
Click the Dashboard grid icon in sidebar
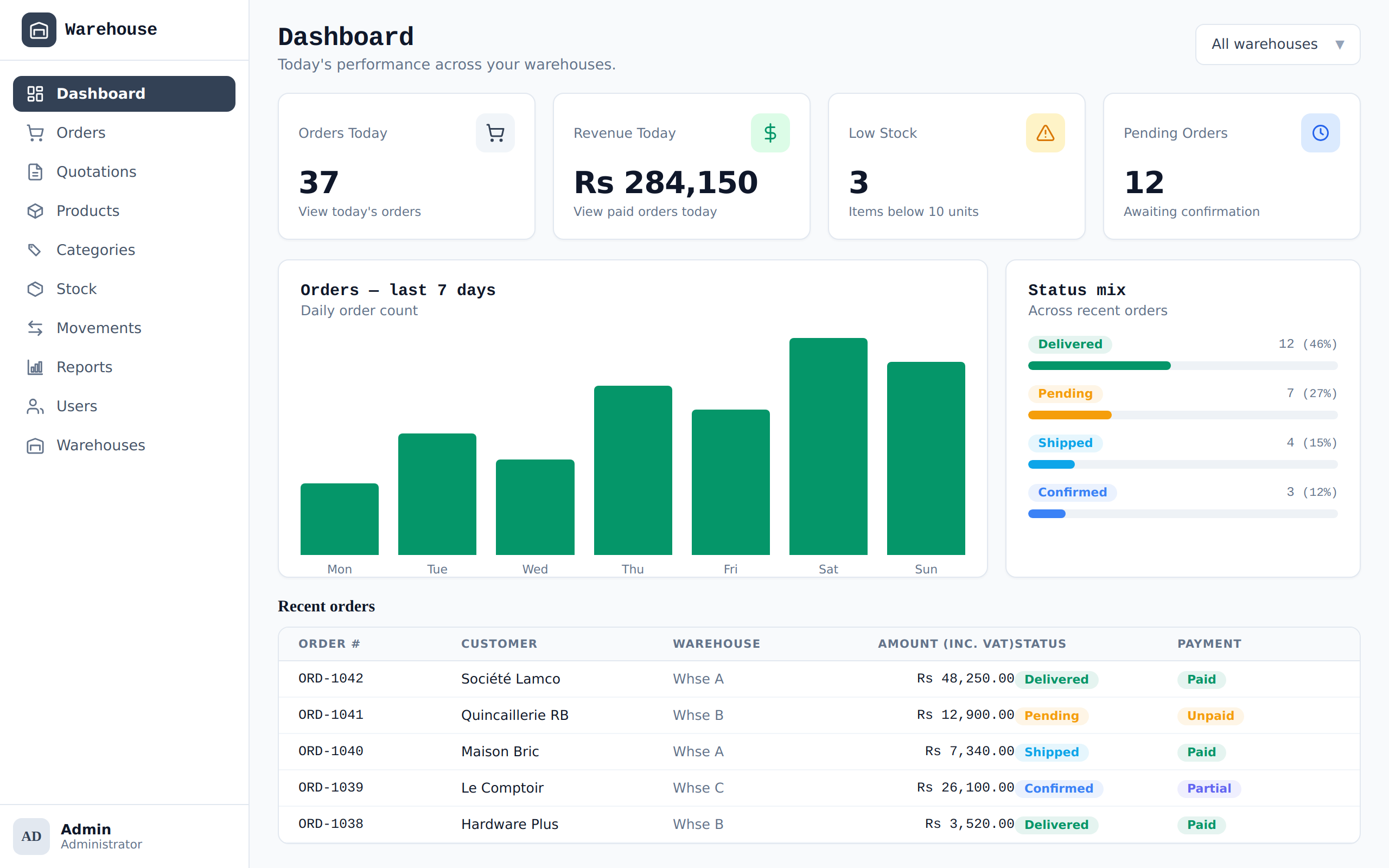coord(36,93)
